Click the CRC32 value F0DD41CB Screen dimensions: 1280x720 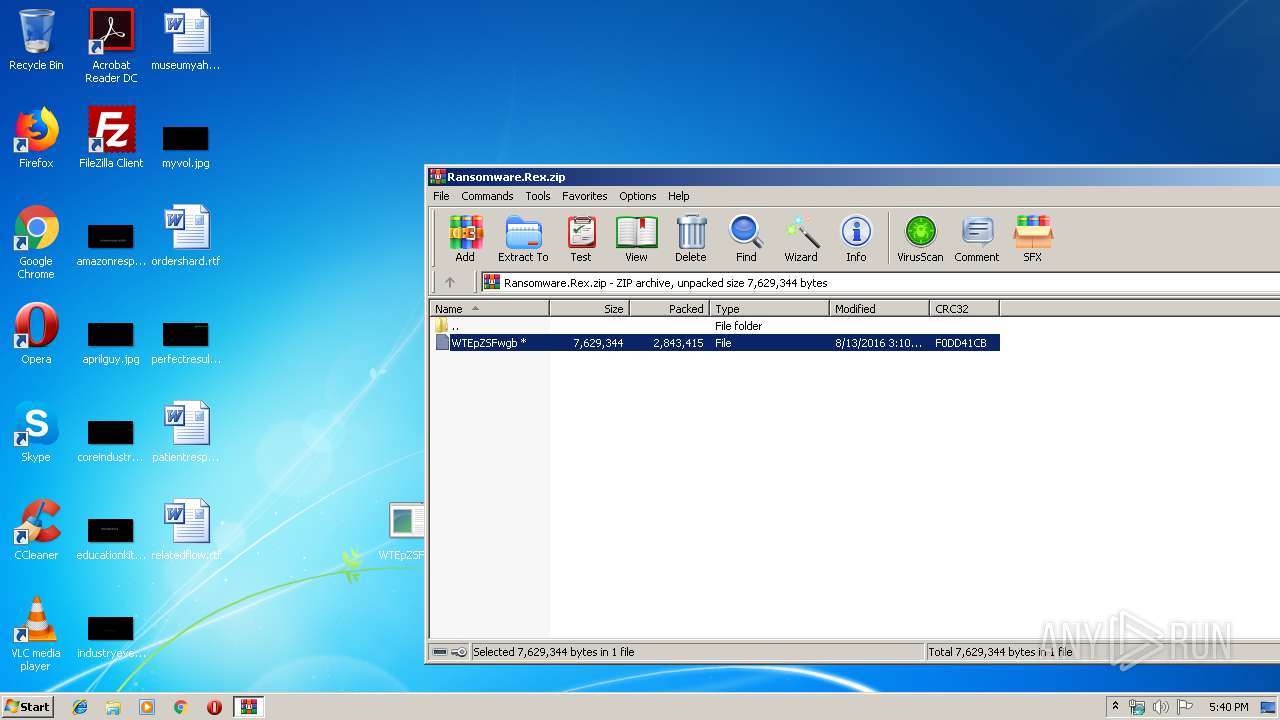(961, 343)
